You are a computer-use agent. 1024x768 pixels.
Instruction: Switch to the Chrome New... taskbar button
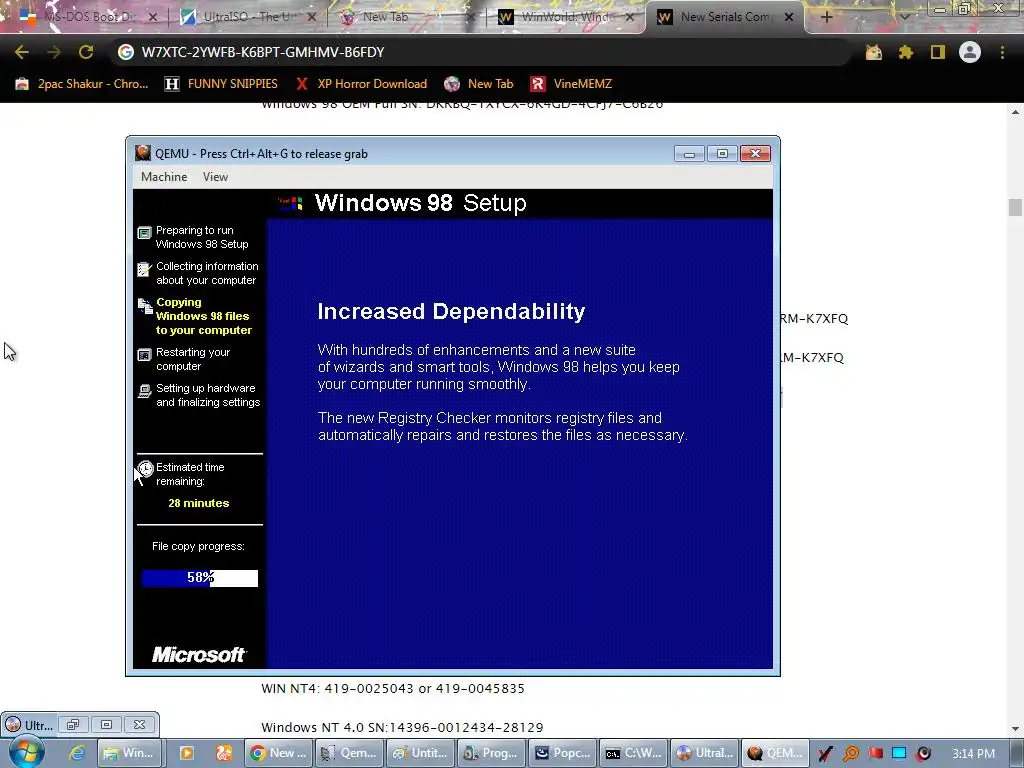tap(278, 753)
